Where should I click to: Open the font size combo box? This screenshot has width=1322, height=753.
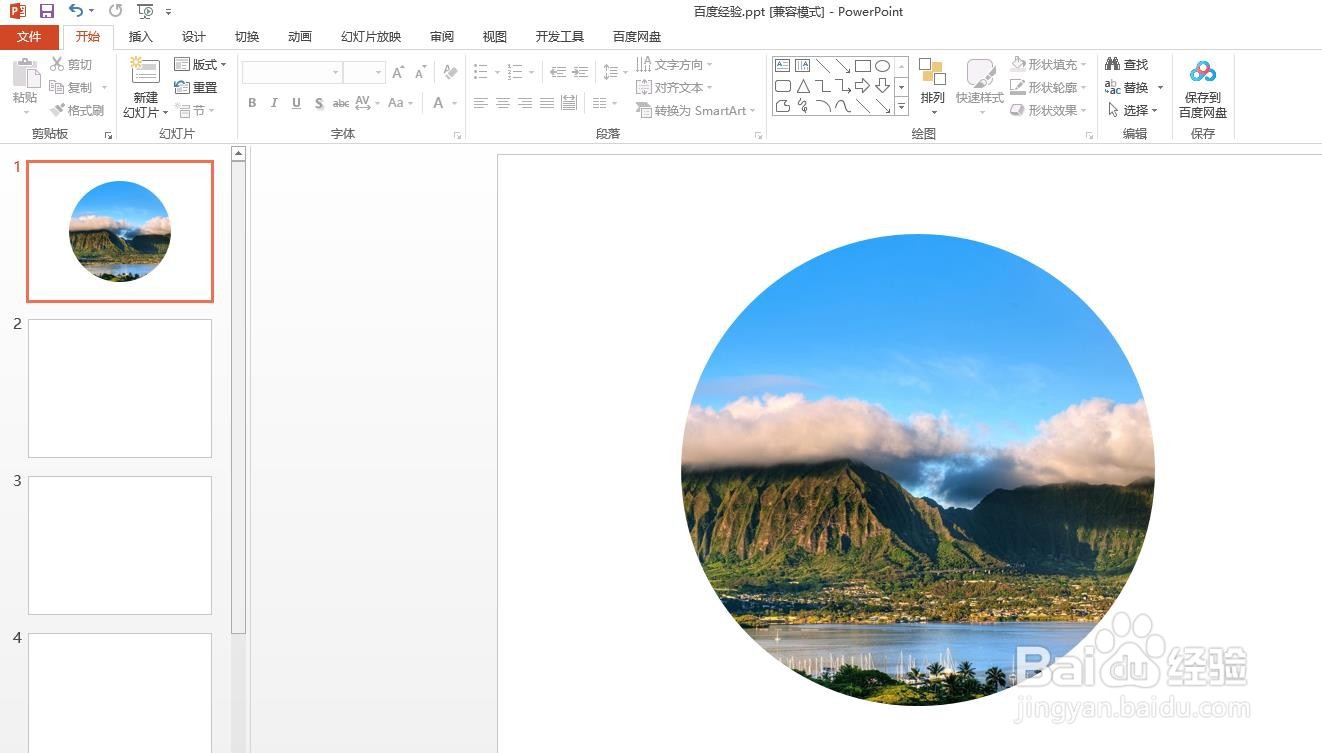pyautogui.click(x=364, y=72)
